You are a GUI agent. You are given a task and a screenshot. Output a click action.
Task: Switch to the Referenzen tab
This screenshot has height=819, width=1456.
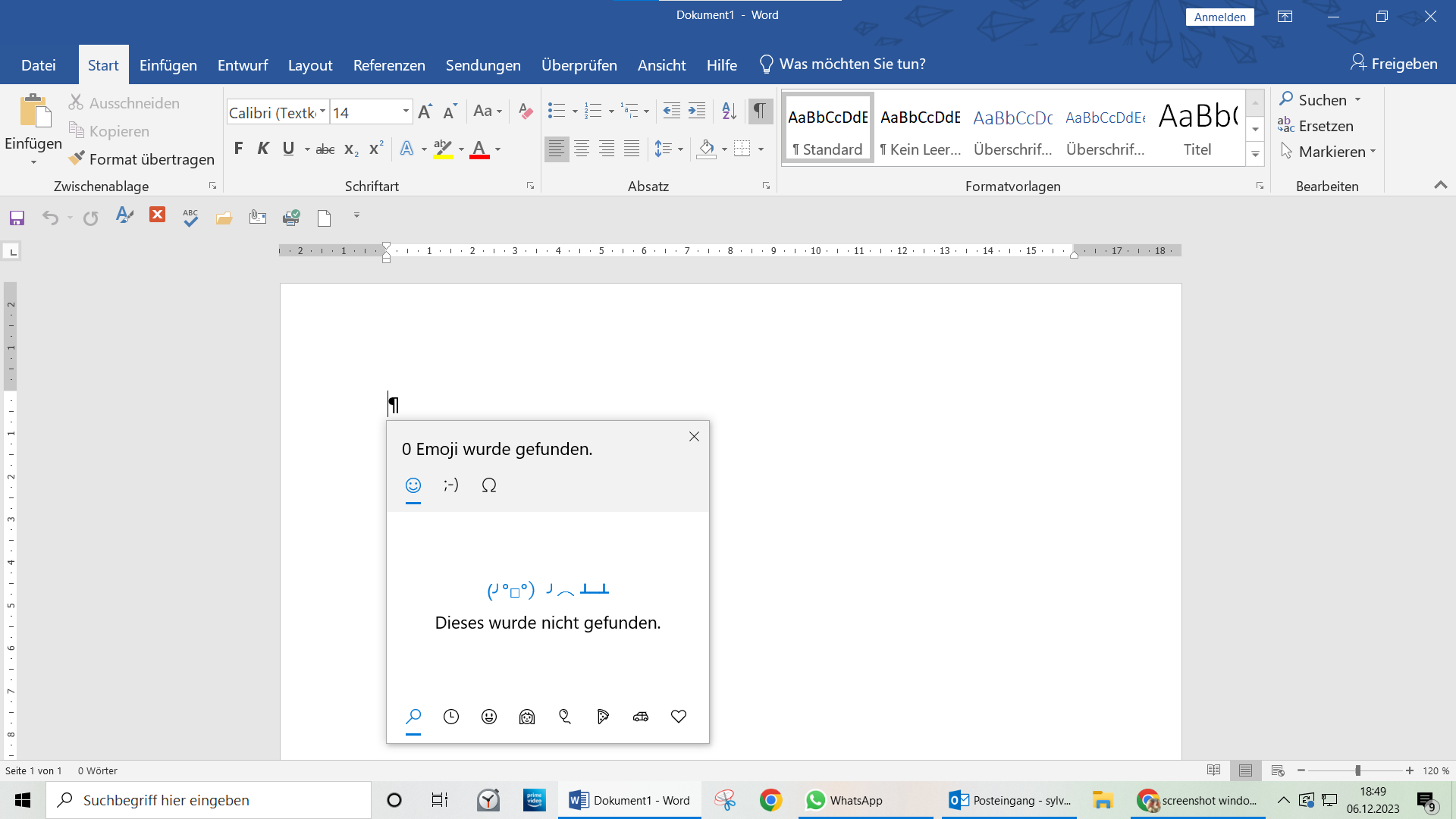click(389, 65)
